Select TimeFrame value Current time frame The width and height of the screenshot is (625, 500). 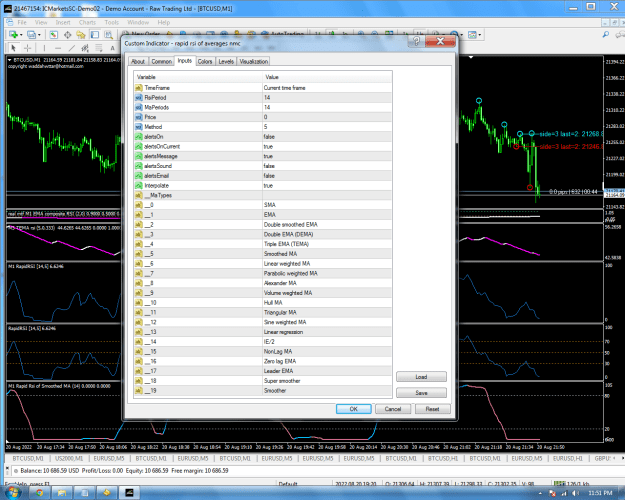(327, 88)
